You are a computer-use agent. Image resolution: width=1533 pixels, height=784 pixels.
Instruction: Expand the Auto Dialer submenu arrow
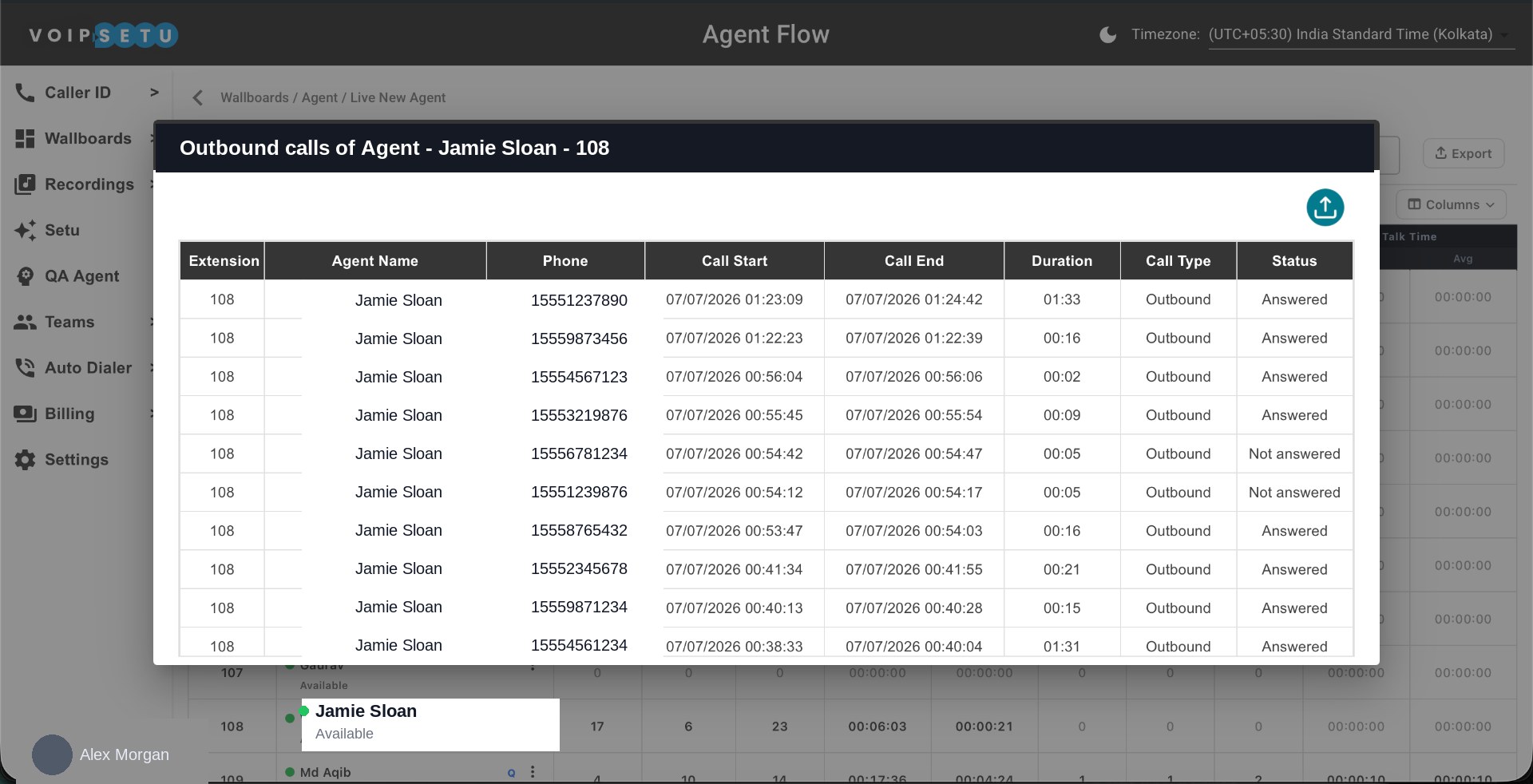(152, 368)
